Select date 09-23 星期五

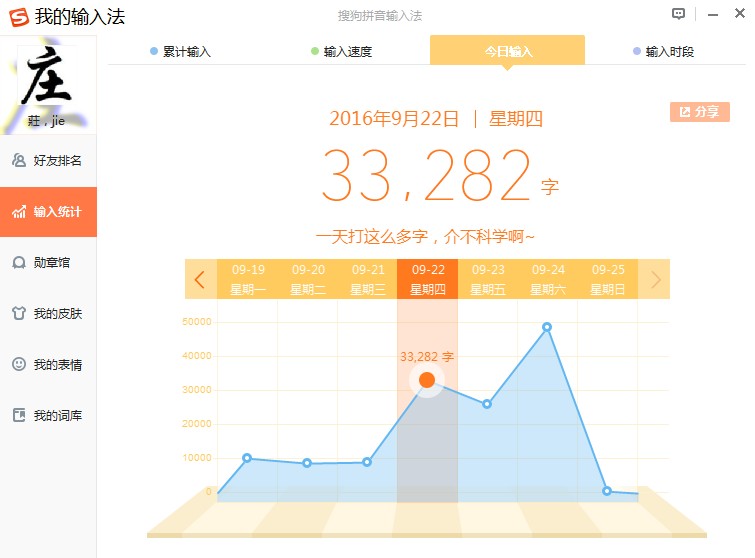(487, 279)
